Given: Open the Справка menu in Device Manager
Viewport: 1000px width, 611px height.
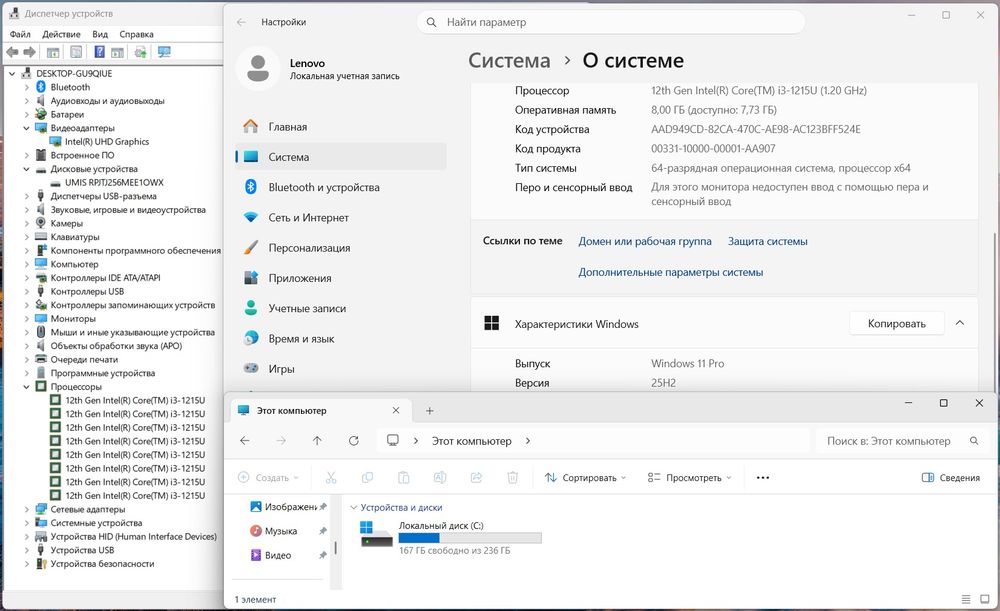Looking at the screenshot, I should (136, 34).
